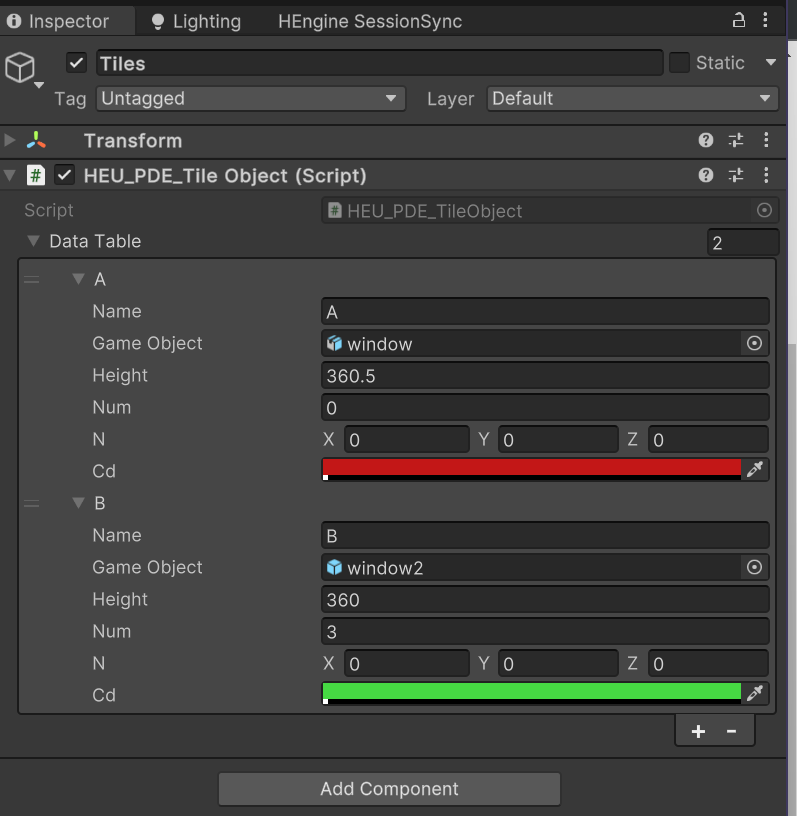The height and width of the screenshot is (816, 797).
Task: Click the Num field of element A
Action: 545,407
